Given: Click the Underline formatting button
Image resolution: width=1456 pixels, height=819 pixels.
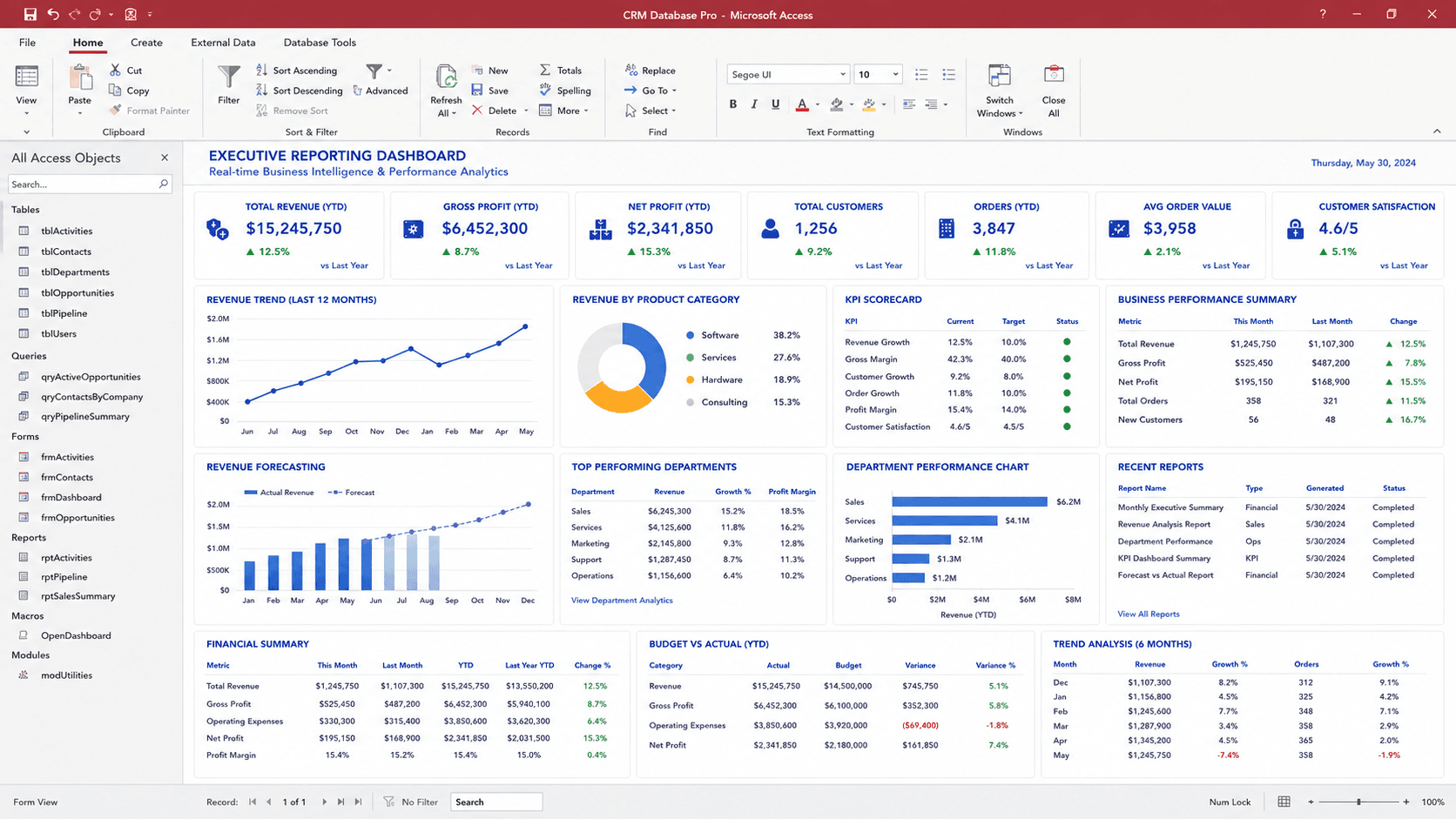Looking at the screenshot, I should [x=775, y=104].
